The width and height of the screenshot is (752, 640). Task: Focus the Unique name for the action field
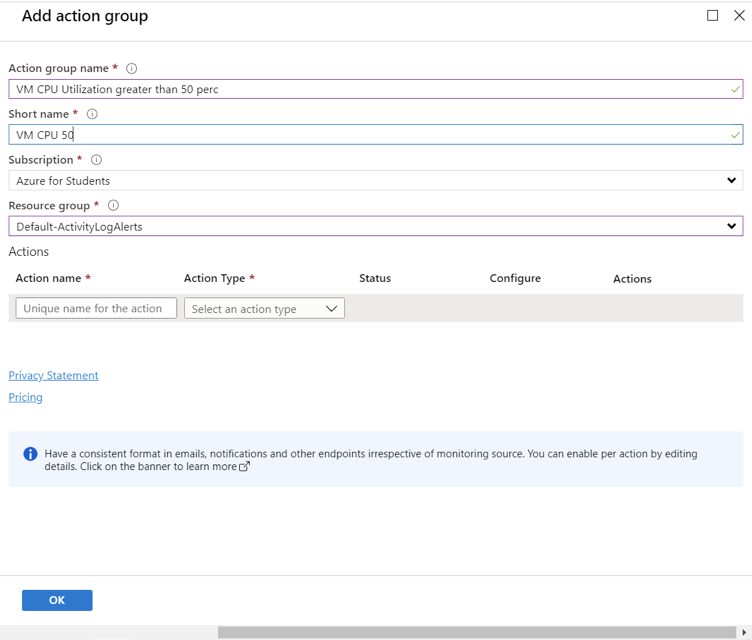[96, 309]
